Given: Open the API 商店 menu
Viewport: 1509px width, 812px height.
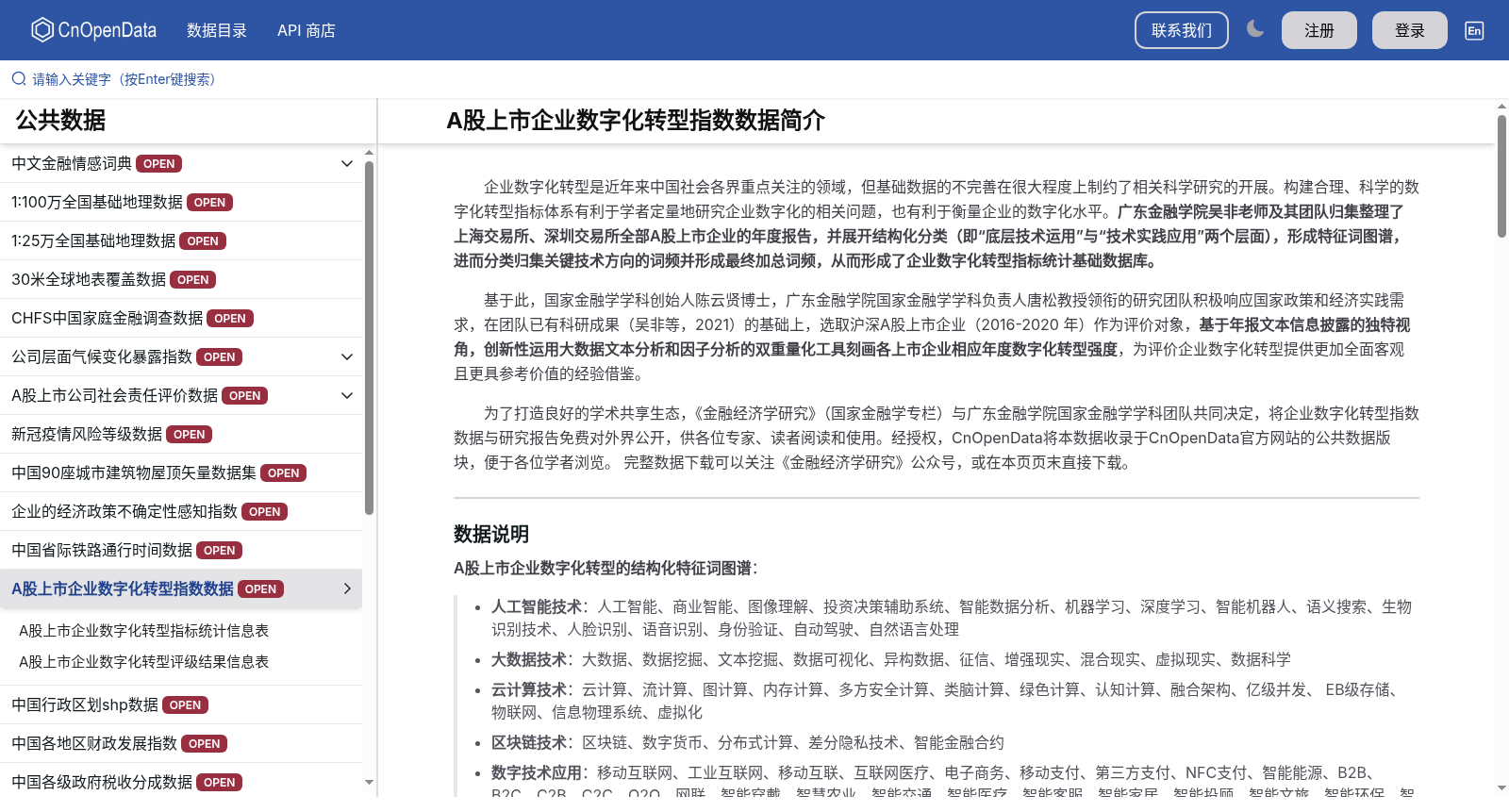Looking at the screenshot, I should pos(307,30).
